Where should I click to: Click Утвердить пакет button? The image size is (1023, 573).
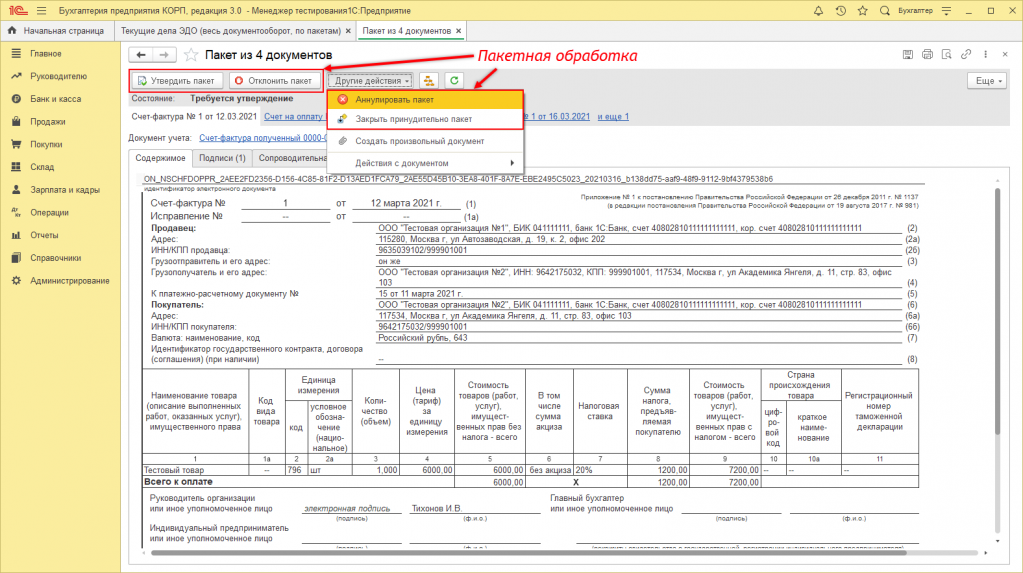point(177,80)
